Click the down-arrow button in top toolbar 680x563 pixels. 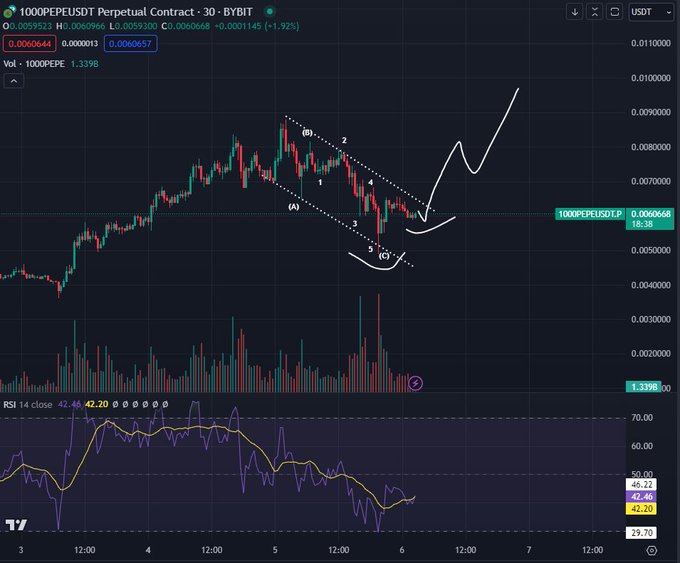click(x=575, y=12)
